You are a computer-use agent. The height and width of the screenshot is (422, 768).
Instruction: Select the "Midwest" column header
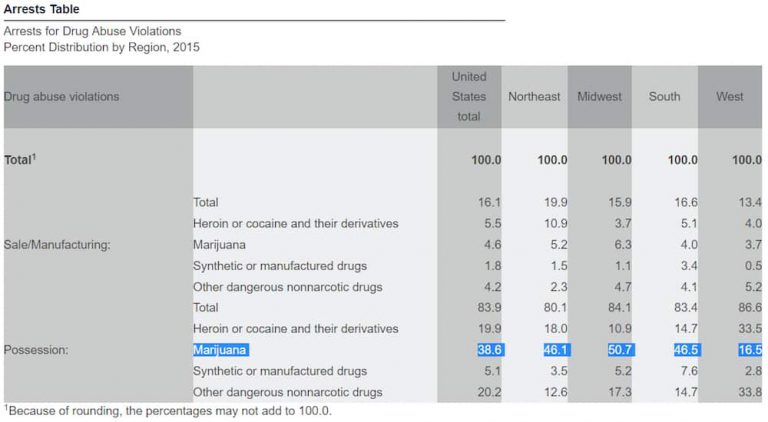point(599,97)
